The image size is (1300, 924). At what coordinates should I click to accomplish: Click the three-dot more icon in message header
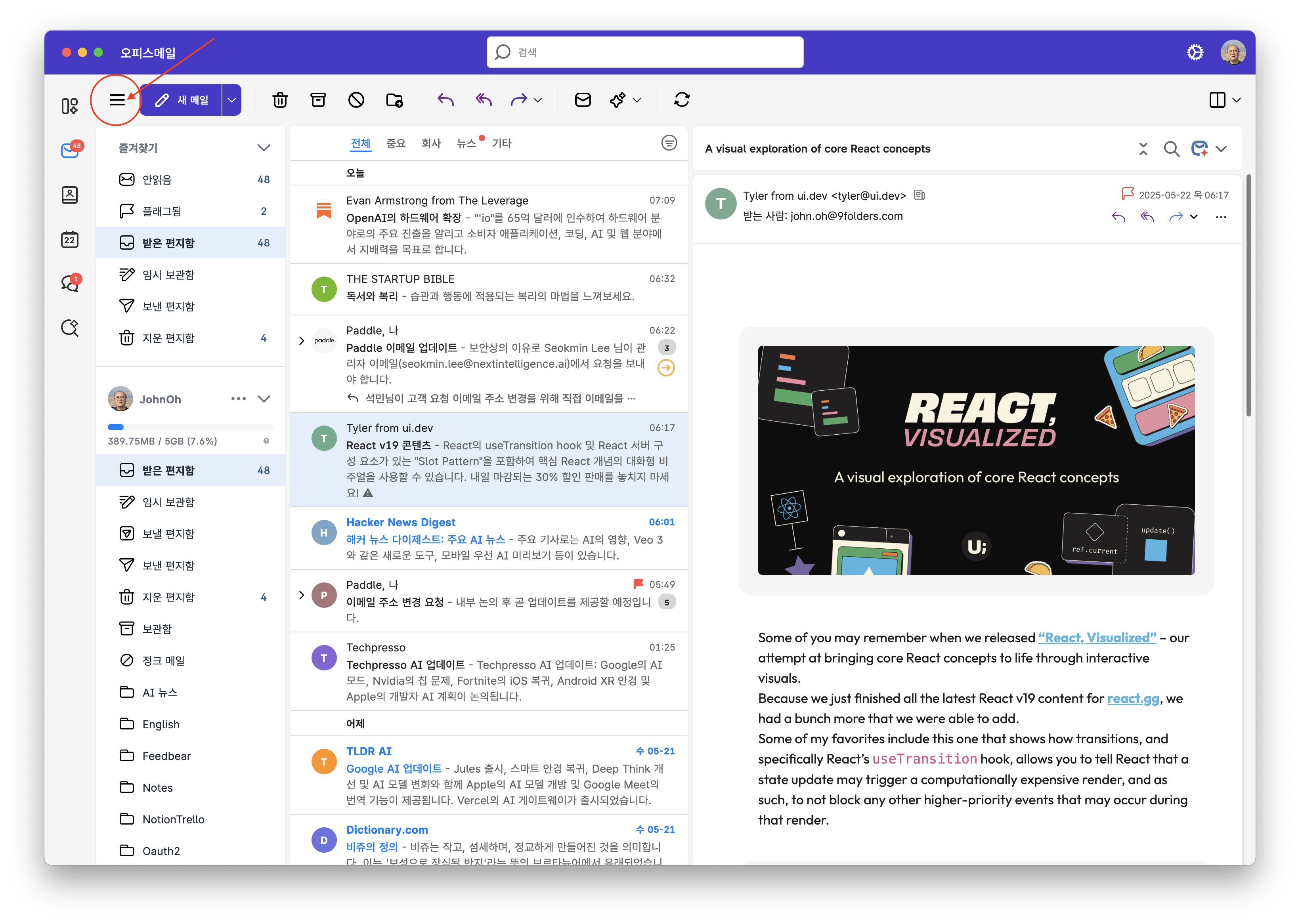click(x=1221, y=217)
